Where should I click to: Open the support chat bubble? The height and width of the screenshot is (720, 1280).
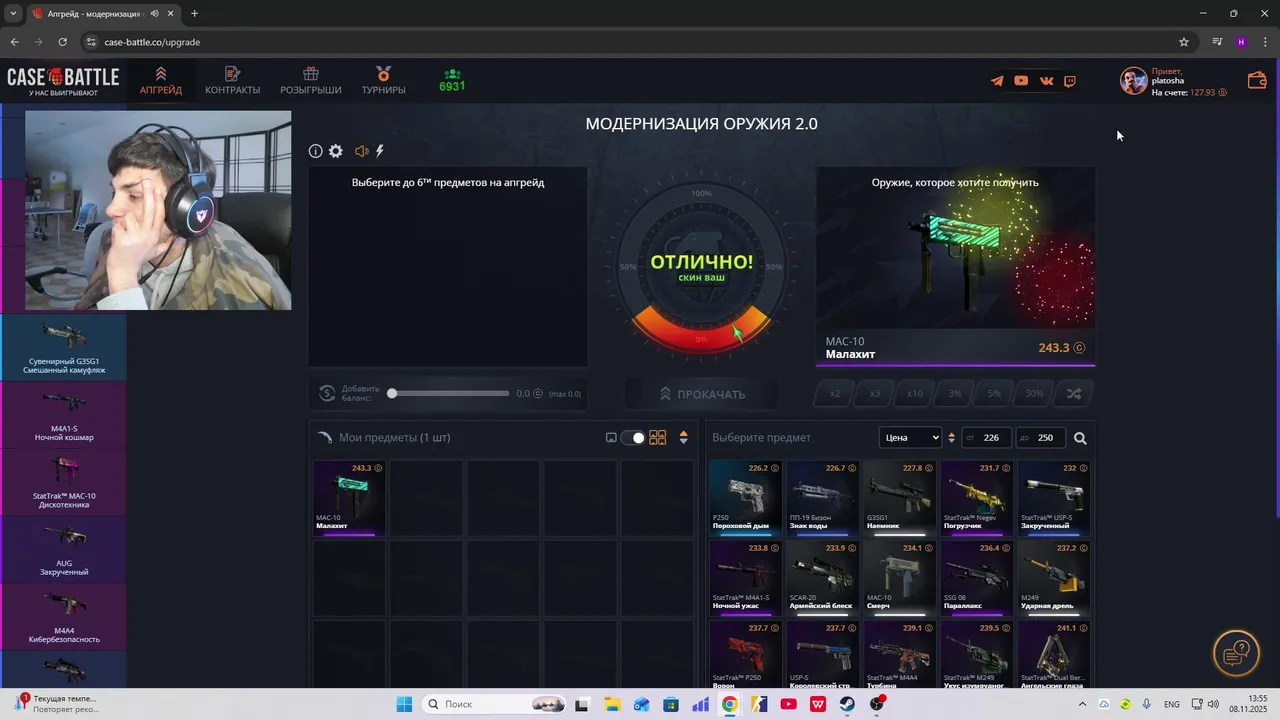pos(1237,654)
